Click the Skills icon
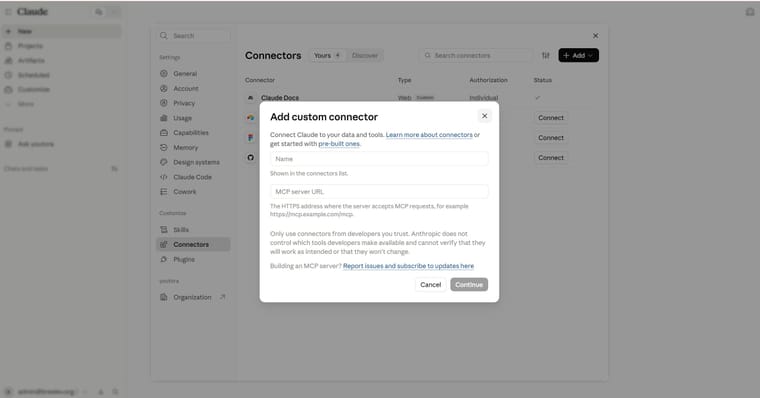760x398 pixels. coord(164,230)
